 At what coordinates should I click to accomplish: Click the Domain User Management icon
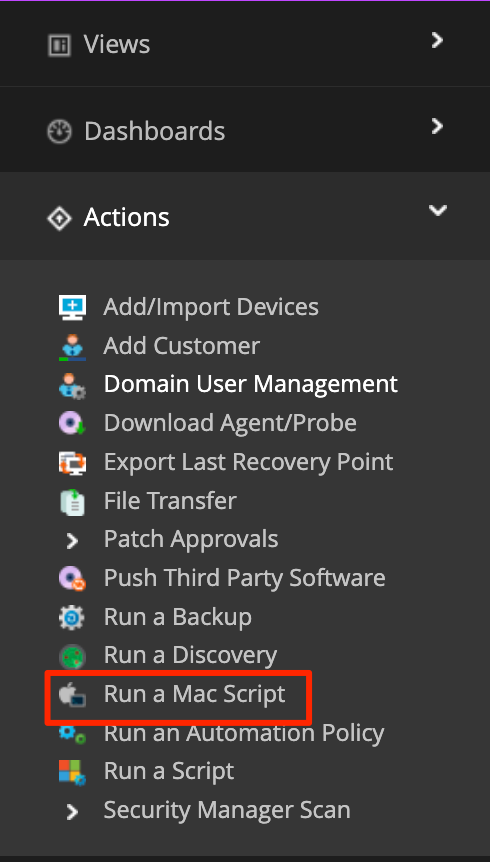pos(72,385)
